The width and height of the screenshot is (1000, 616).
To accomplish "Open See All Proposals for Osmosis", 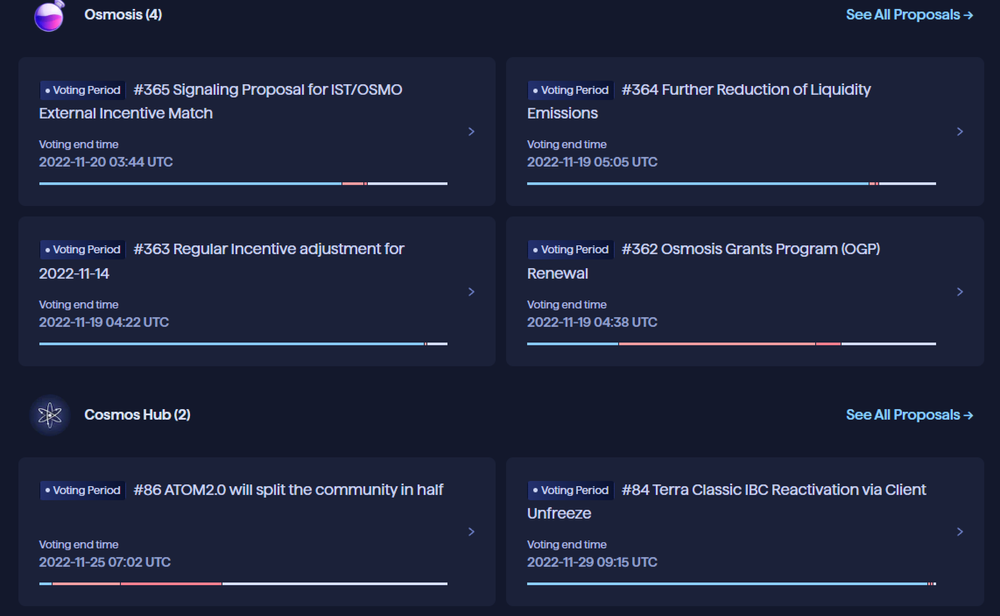I will coord(909,15).
